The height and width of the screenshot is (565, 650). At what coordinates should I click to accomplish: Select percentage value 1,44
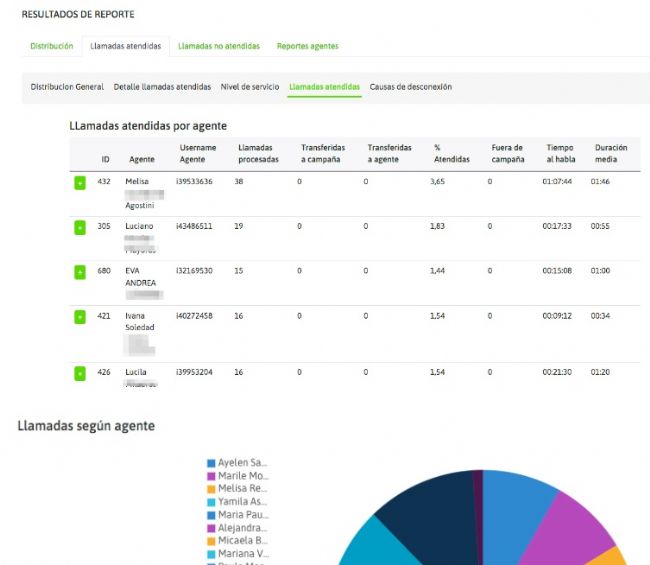coord(437,271)
